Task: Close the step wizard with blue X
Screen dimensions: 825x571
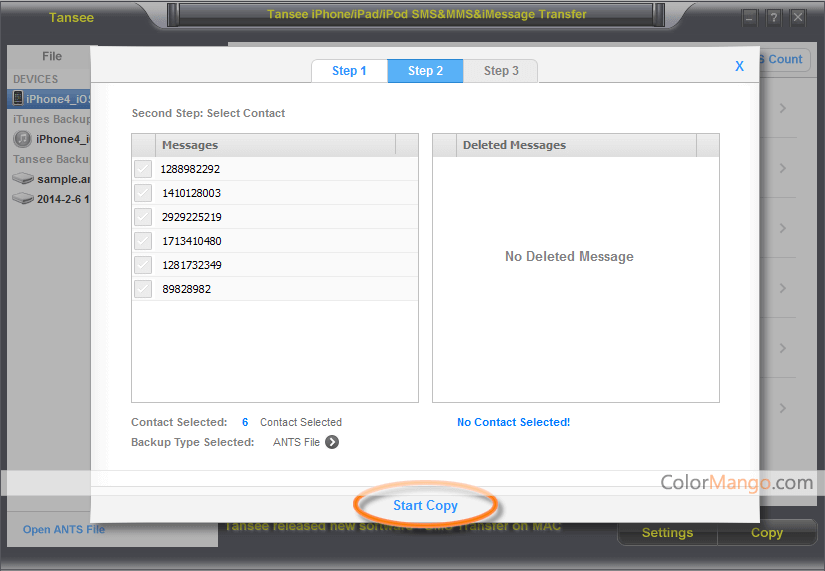Action: [739, 66]
